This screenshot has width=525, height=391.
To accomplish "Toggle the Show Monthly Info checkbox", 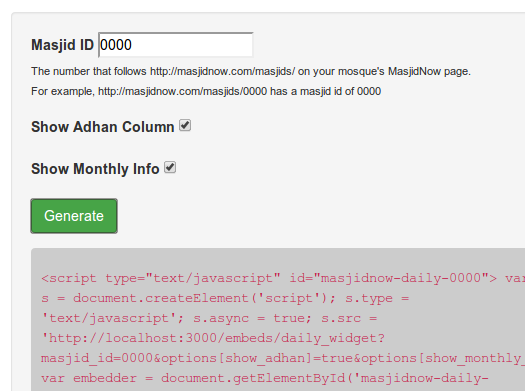I will tap(170, 167).
